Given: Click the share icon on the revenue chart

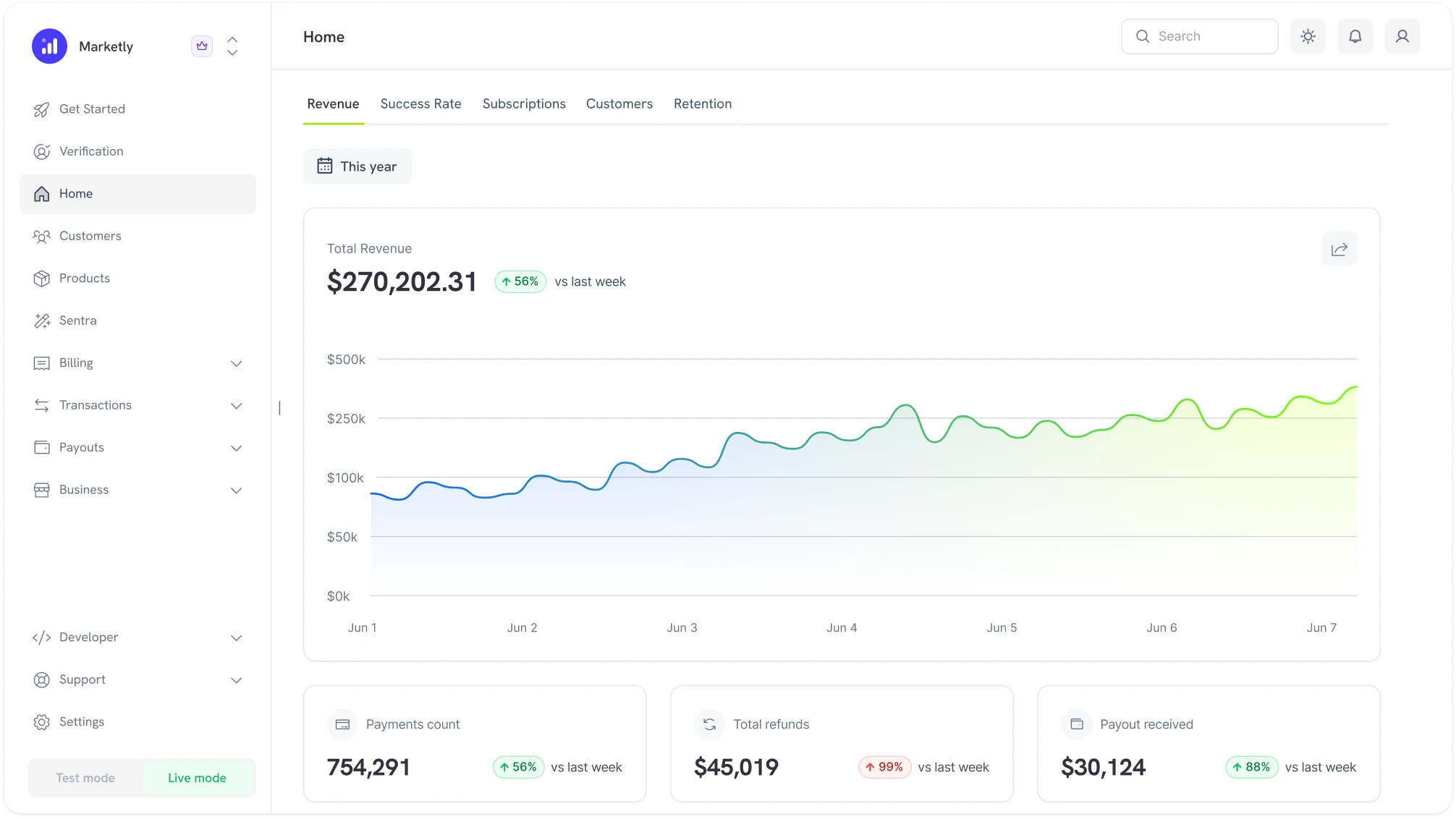Looking at the screenshot, I should tap(1339, 249).
